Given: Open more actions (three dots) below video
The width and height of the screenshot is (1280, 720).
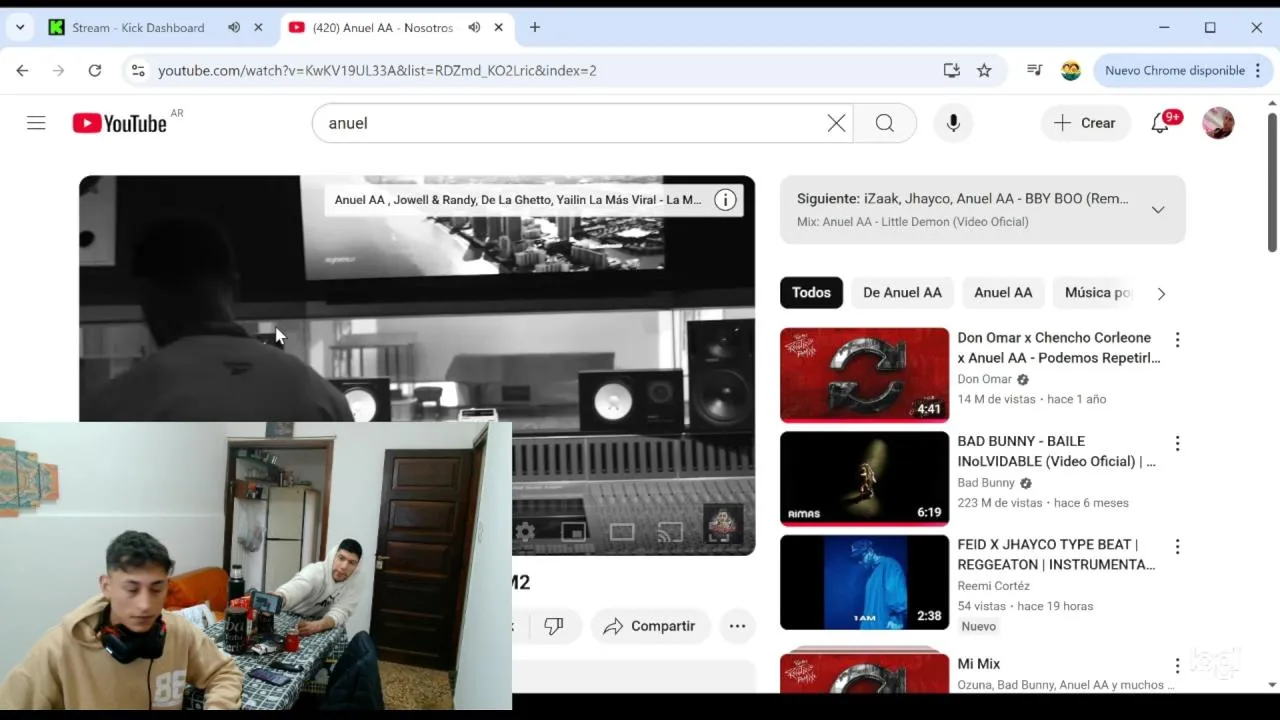Looking at the screenshot, I should (x=737, y=626).
